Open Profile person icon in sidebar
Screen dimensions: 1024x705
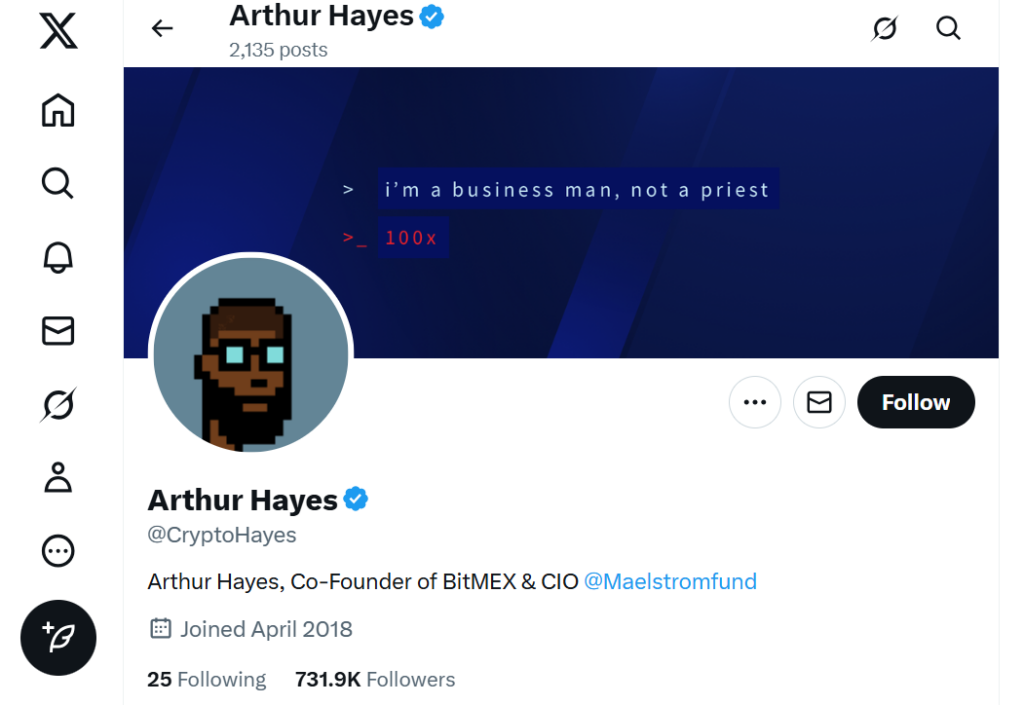pyautogui.click(x=58, y=477)
